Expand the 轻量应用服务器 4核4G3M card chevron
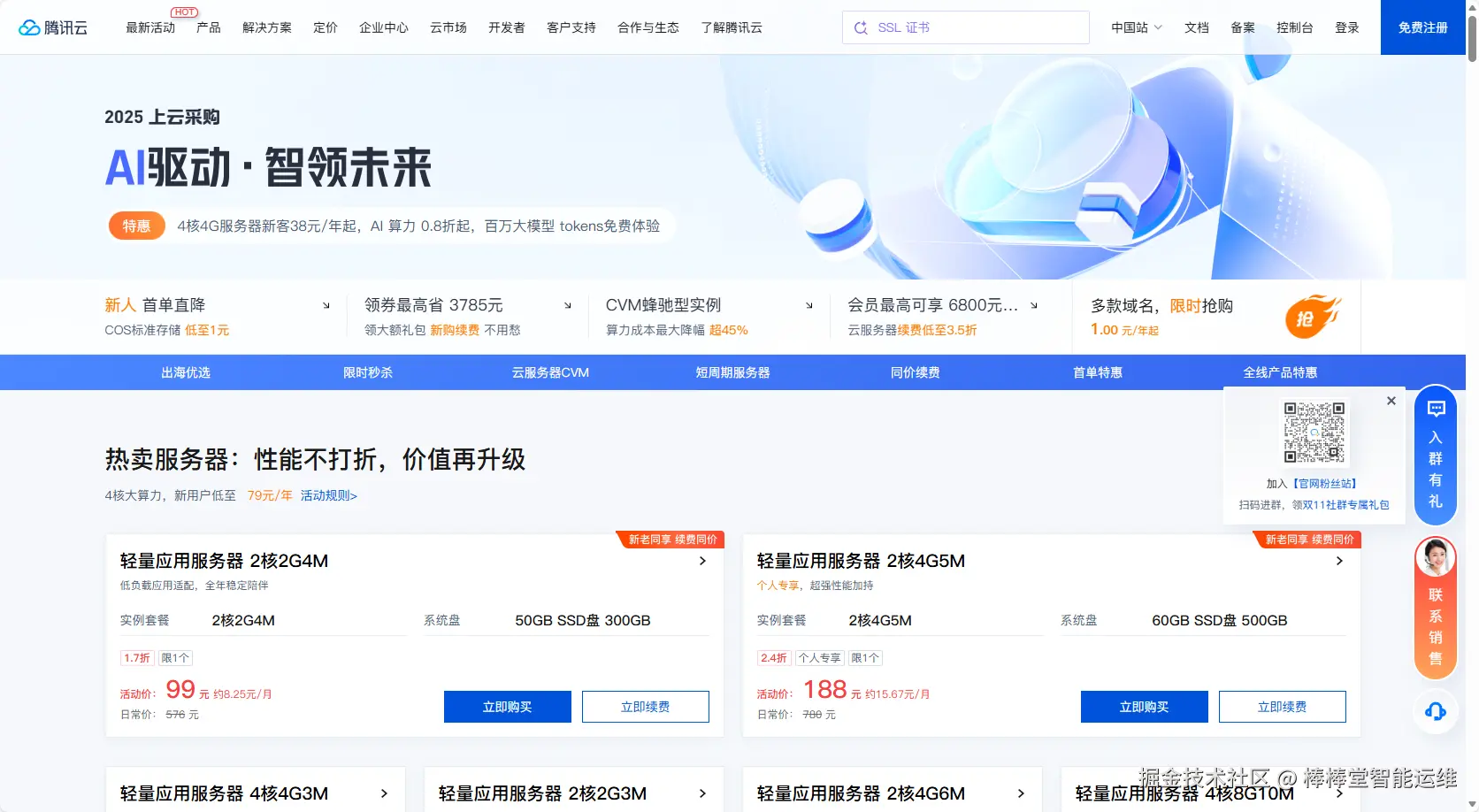The height and width of the screenshot is (812, 1479). (x=384, y=793)
